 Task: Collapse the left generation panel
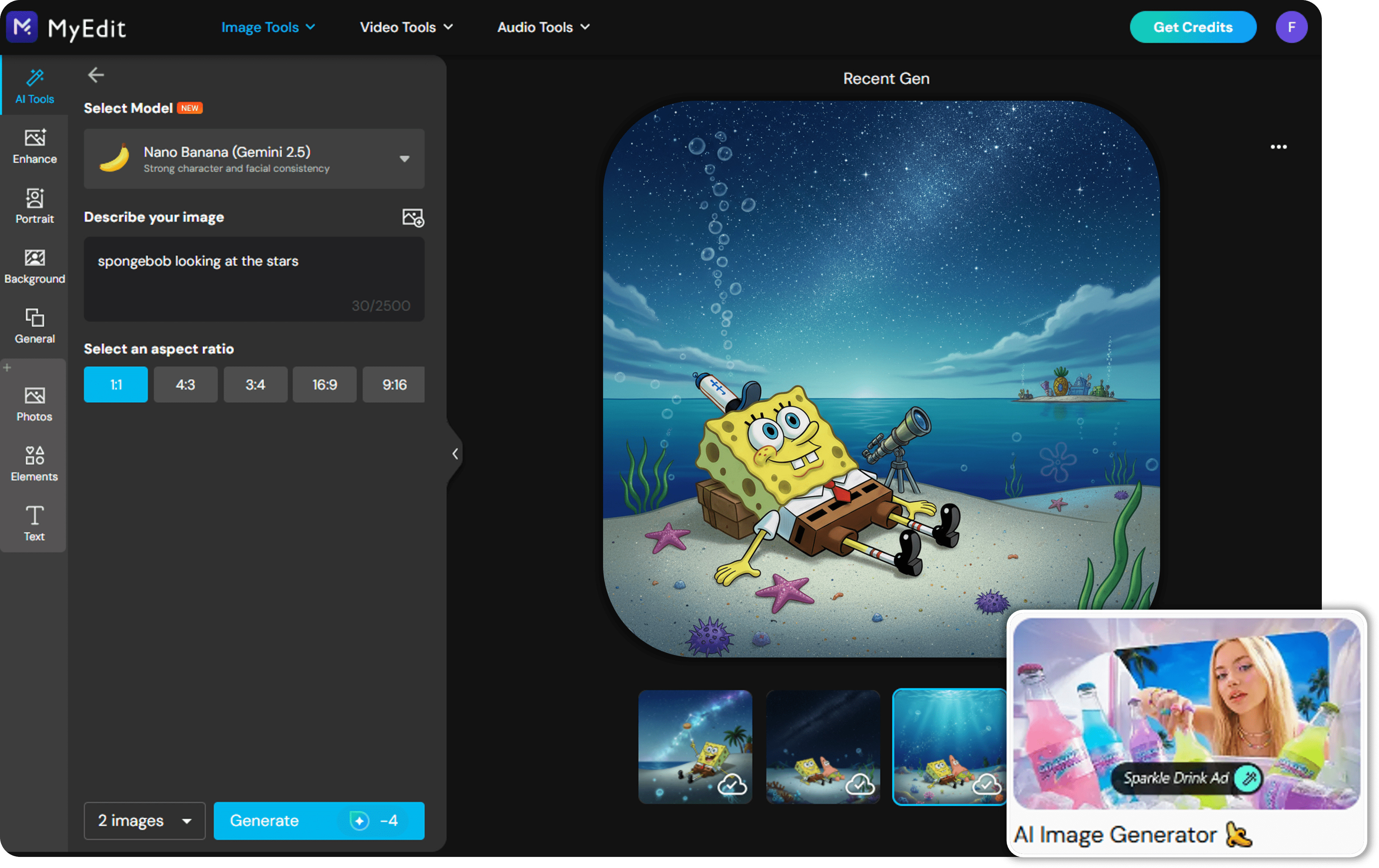tap(455, 454)
